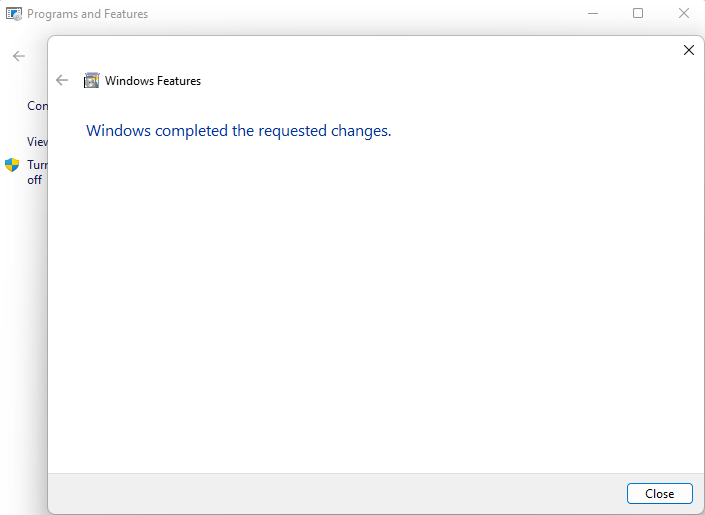Open the View installed updates link
The height and width of the screenshot is (515, 705).
37,142
